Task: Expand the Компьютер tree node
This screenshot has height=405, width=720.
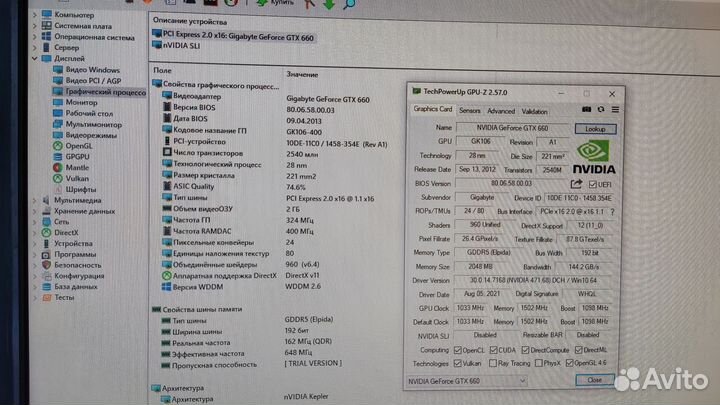Action: point(35,15)
